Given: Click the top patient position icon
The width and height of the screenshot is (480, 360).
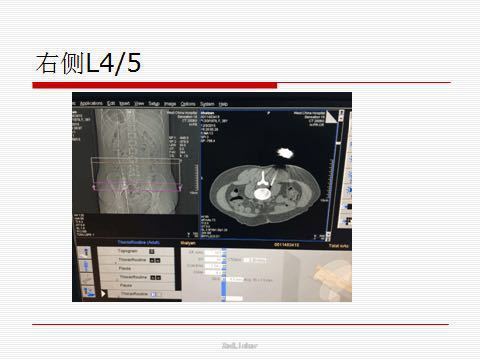Looking at the screenshot, I should click(85, 252).
